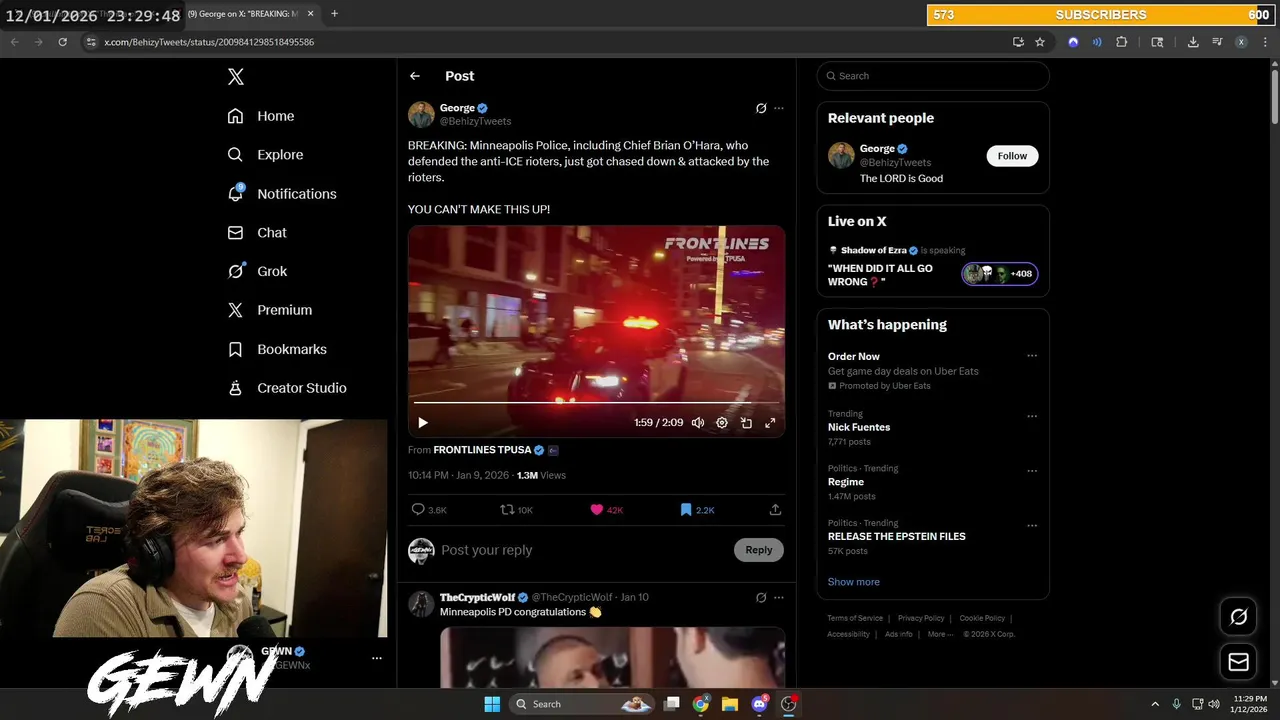Screen dimensions: 1280x720
Task: Click the browser address bar URL
Action: tap(209, 42)
